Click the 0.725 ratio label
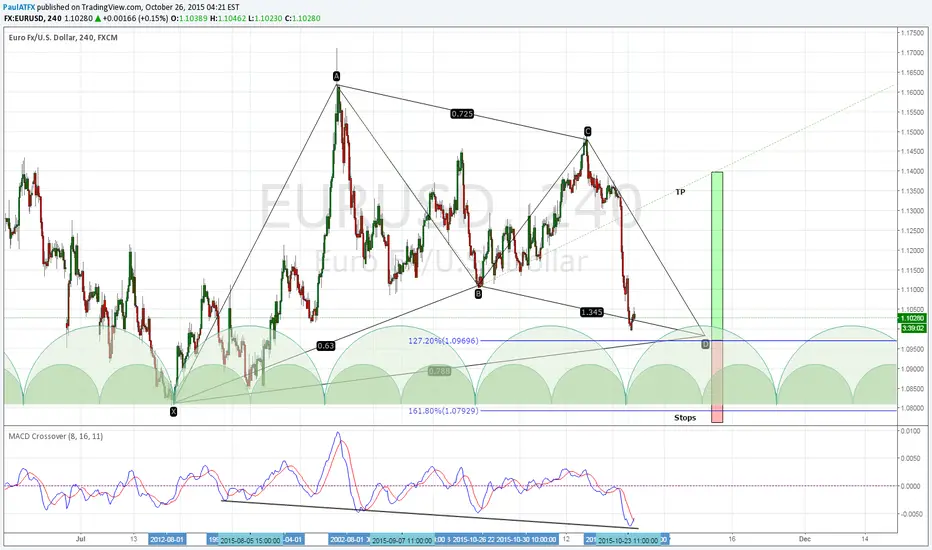 pos(462,114)
